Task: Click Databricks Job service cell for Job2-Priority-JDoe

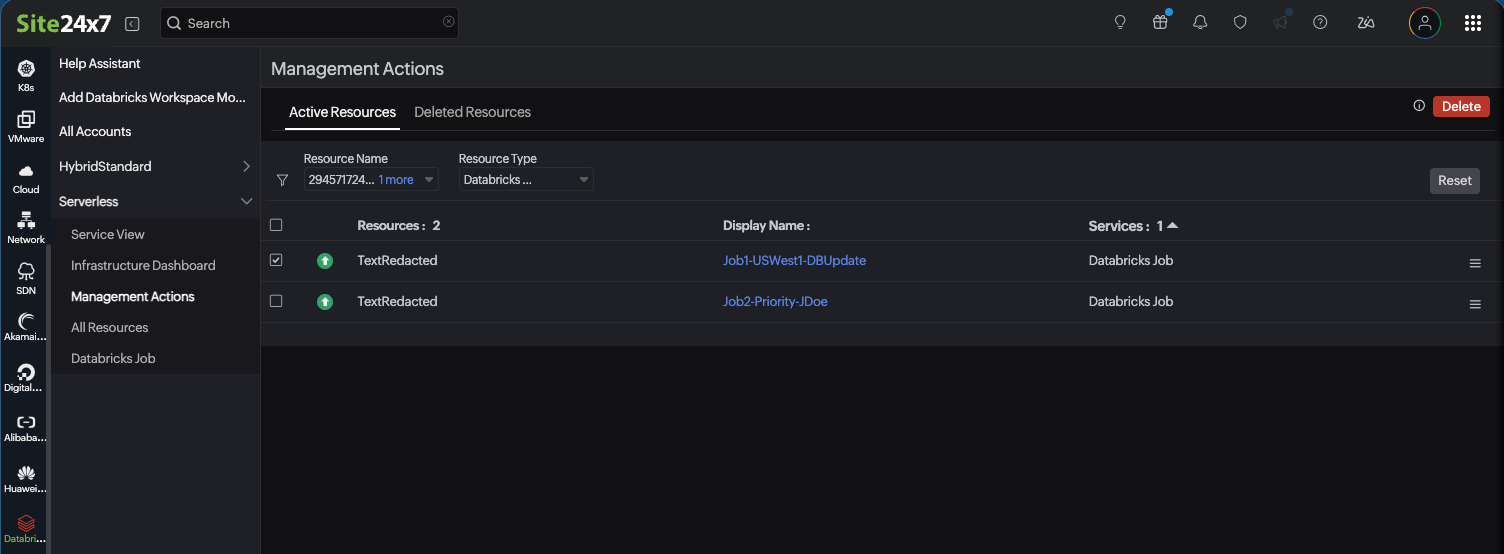Action: tap(1131, 301)
